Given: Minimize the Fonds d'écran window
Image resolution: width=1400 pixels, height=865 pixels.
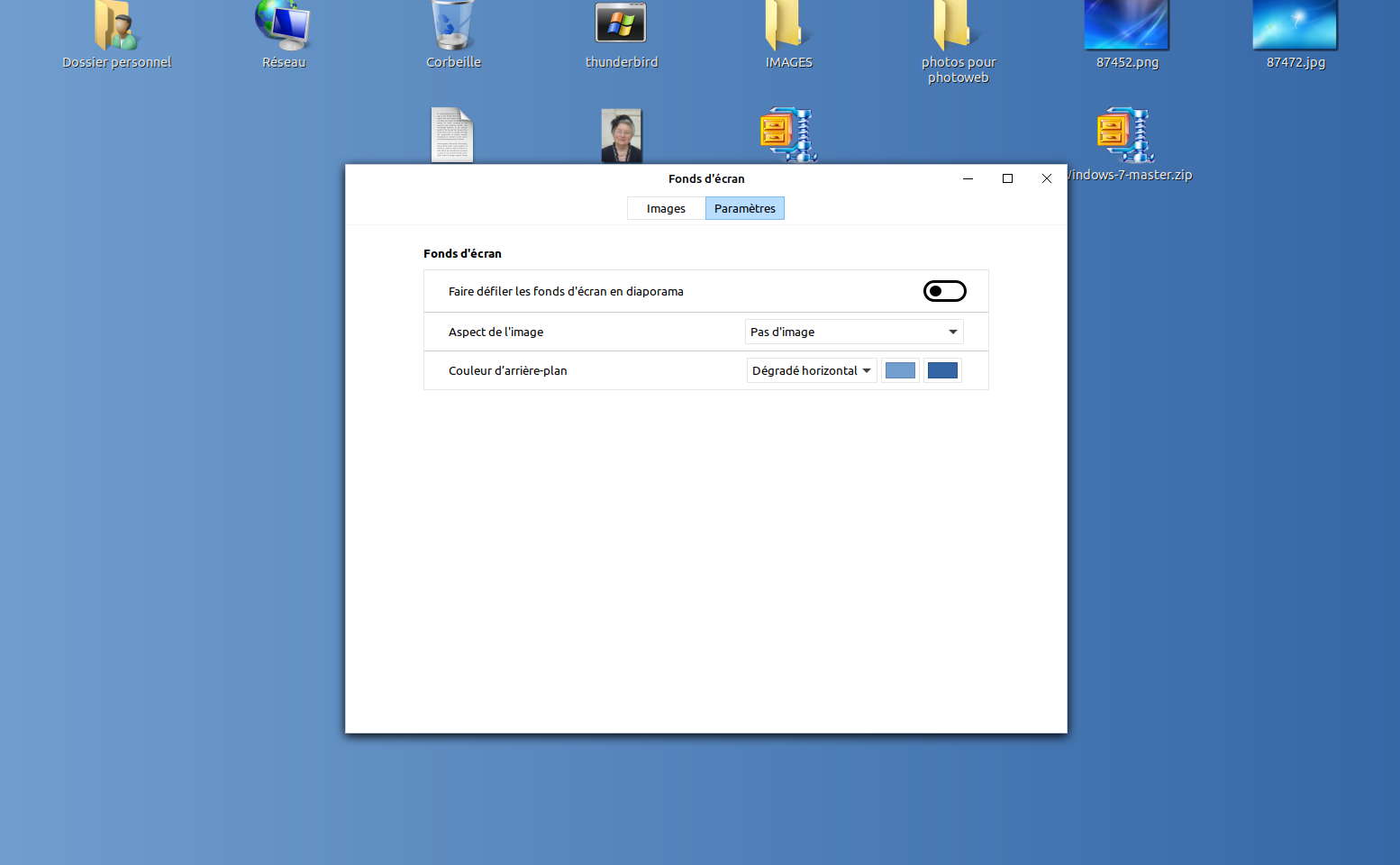Looking at the screenshot, I should coord(968,178).
